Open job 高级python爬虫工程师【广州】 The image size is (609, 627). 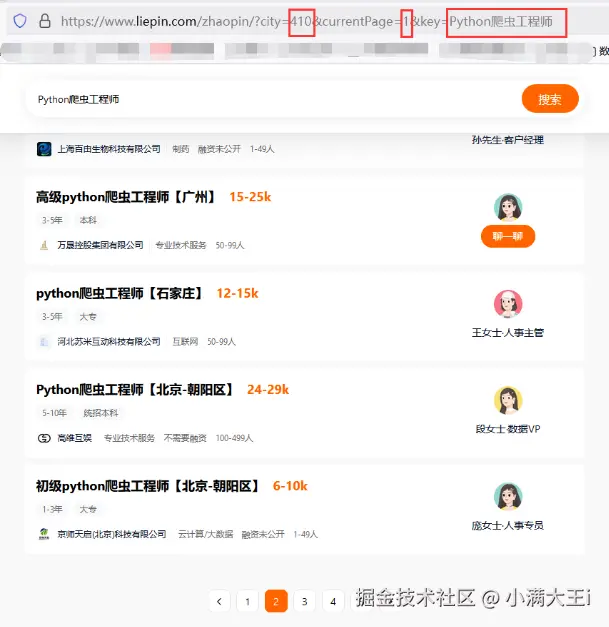pos(126,197)
